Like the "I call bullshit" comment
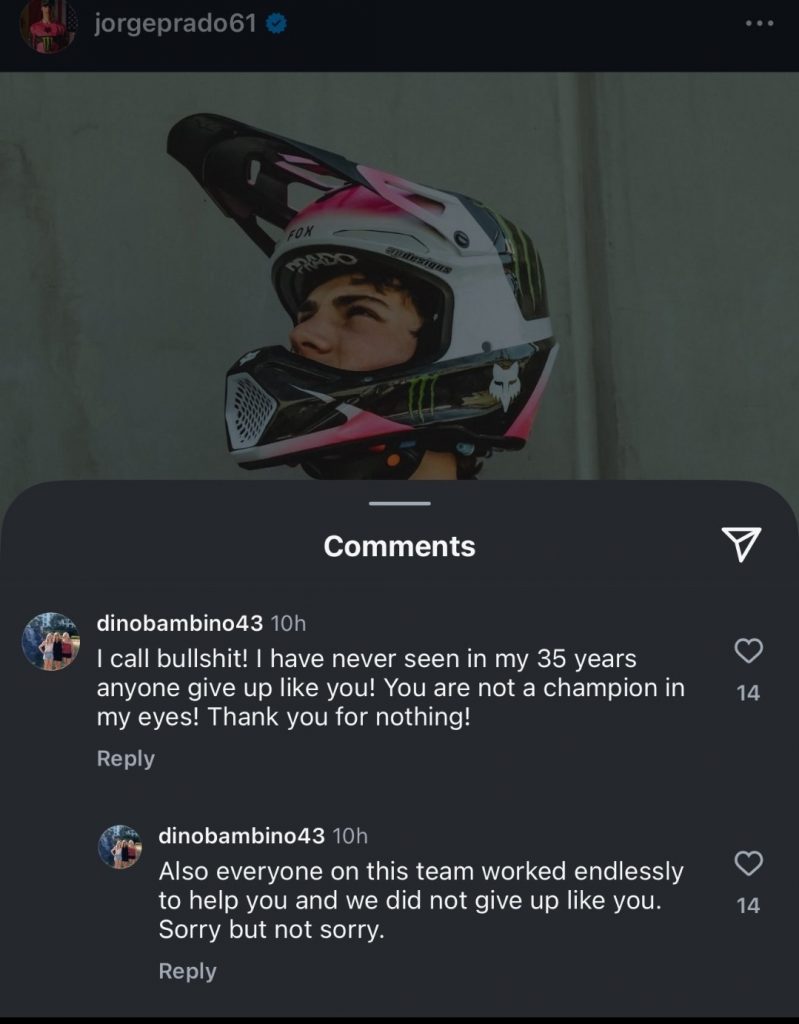The image size is (799, 1024). (748, 651)
